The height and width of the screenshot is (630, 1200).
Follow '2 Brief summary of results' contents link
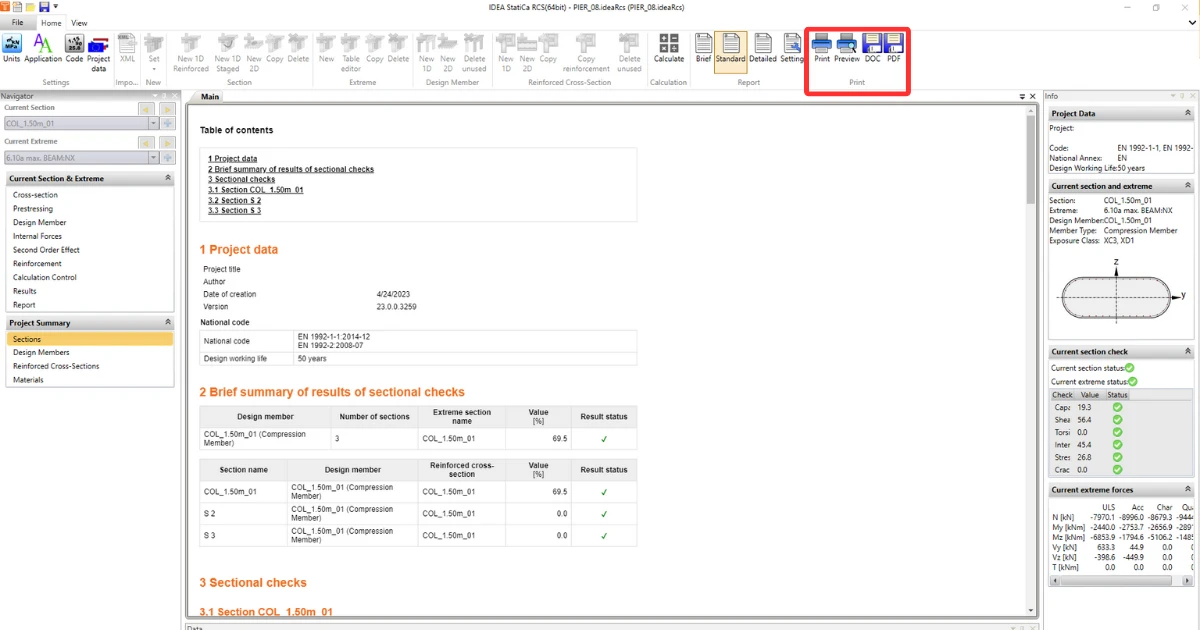291,169
